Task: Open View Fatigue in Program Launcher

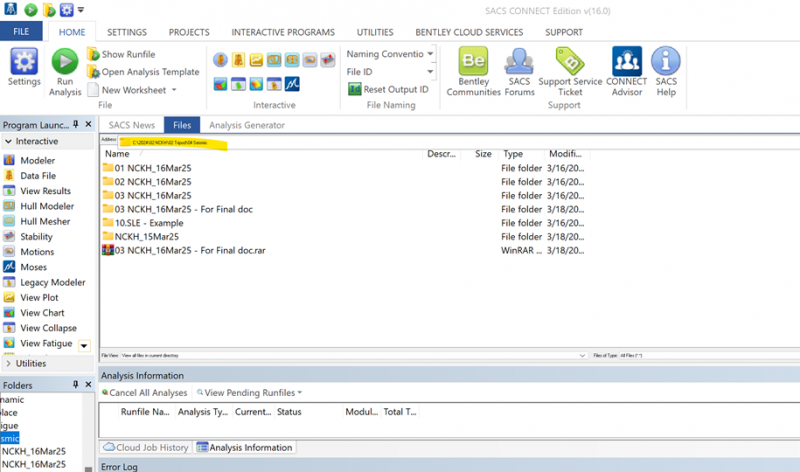Action: (x=46, y=343)
